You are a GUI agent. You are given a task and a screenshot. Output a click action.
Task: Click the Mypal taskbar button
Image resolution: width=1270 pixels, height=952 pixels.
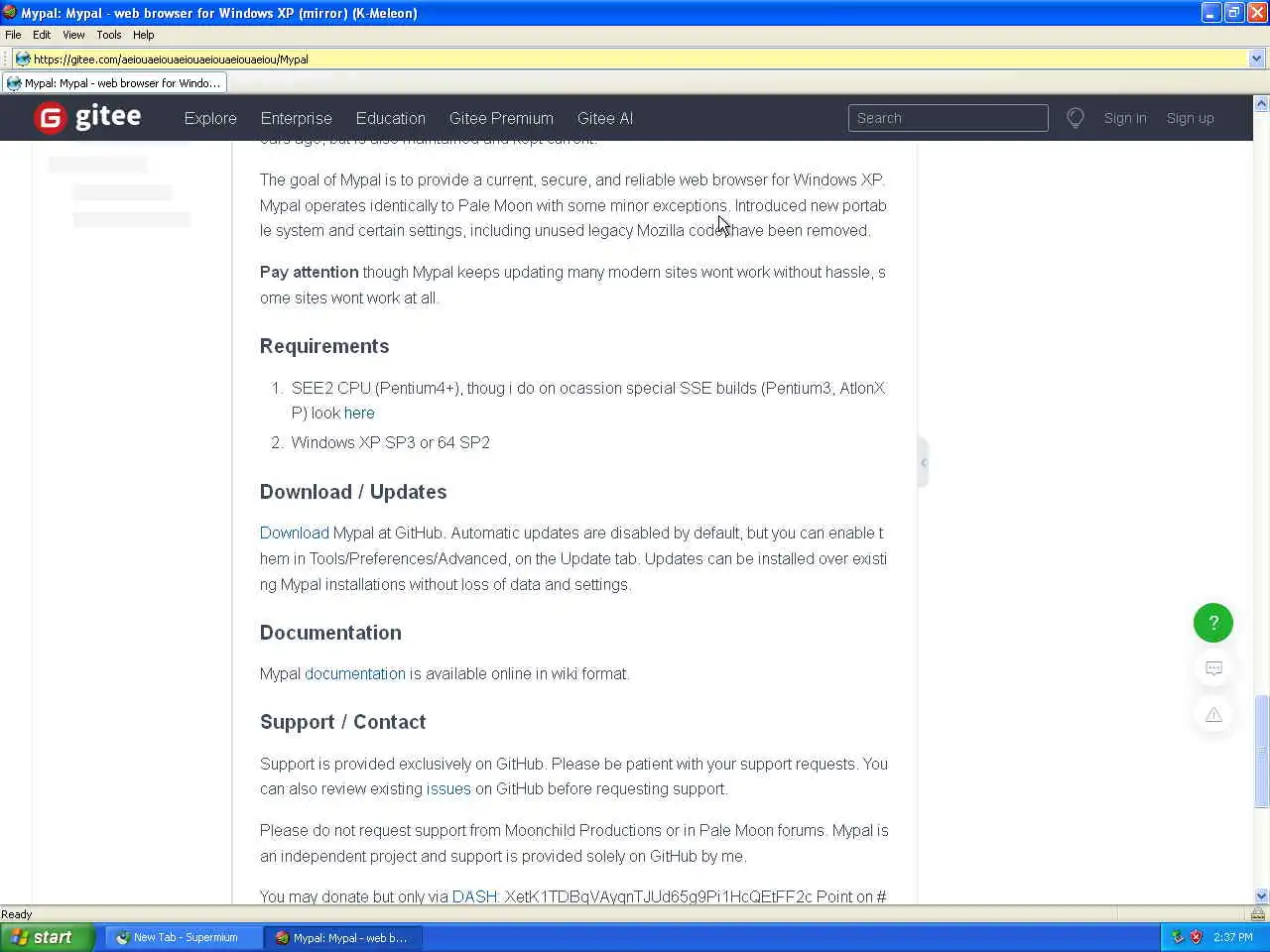click(344, 937)
